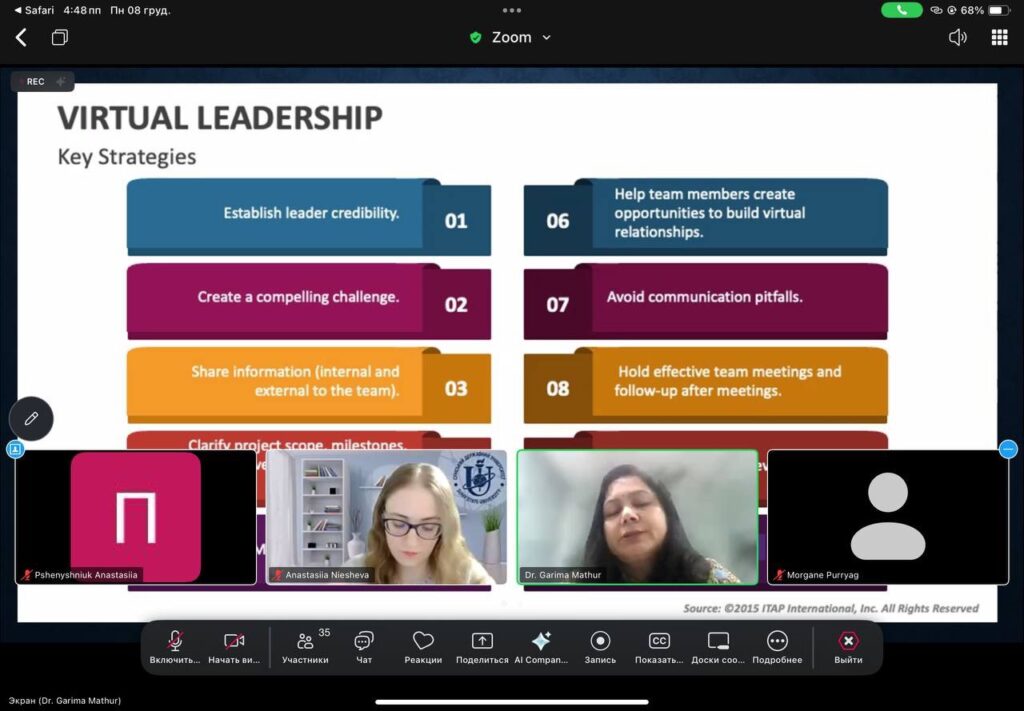Open annotation pencil tool

click(x=31, y=418)
